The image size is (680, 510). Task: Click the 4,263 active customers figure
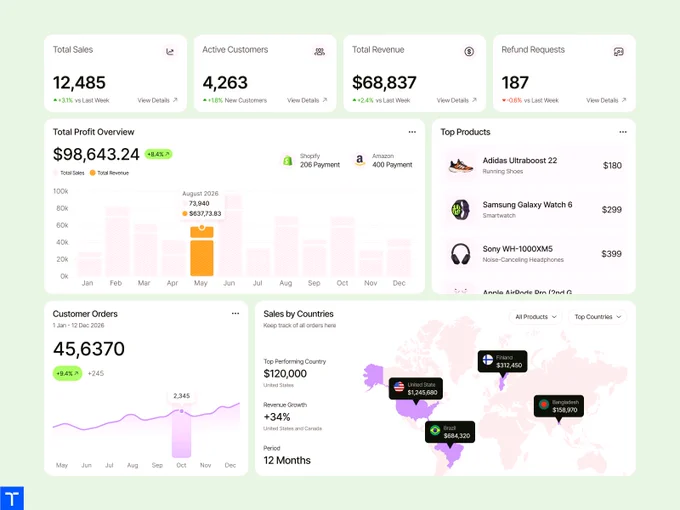coord(225,83)
